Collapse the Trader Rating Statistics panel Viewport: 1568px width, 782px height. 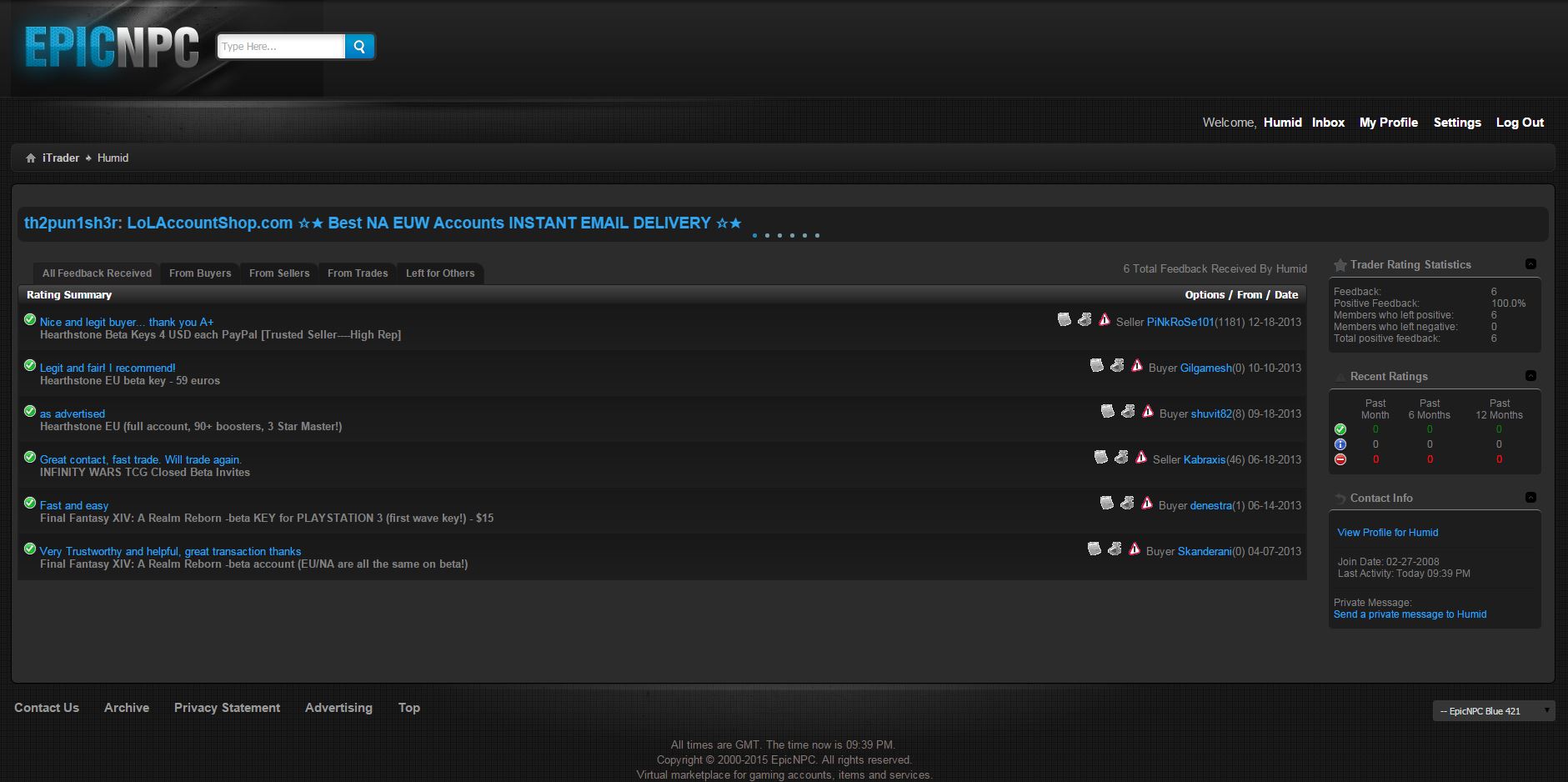click(1530, 263)
